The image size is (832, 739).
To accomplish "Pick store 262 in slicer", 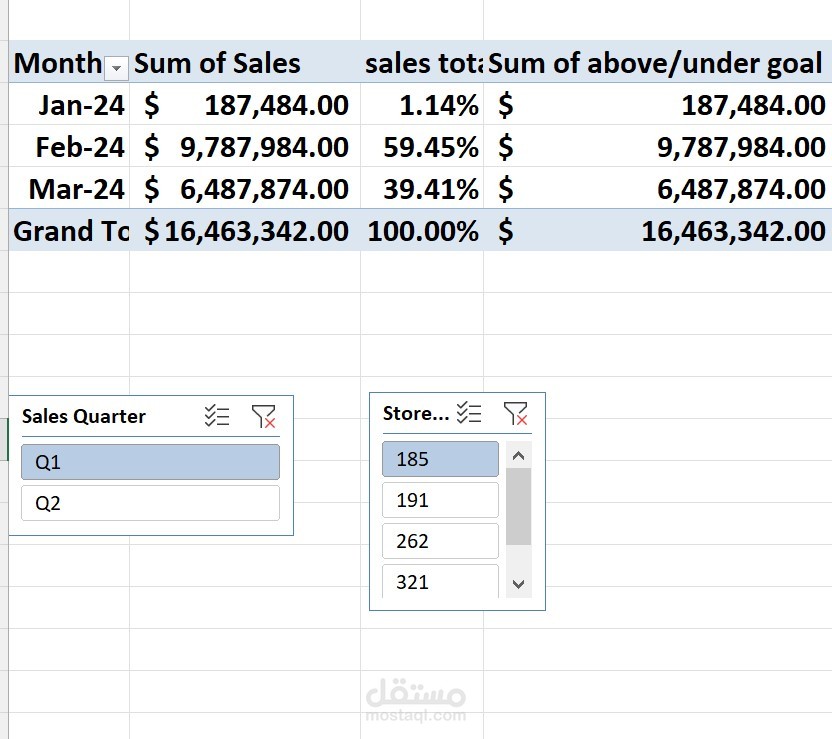I will [440, 541].
